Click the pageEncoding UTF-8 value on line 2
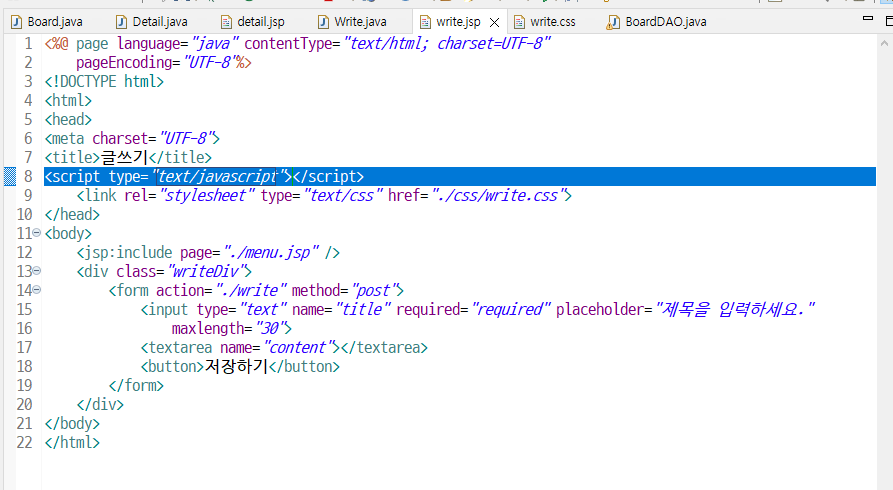 210,62
